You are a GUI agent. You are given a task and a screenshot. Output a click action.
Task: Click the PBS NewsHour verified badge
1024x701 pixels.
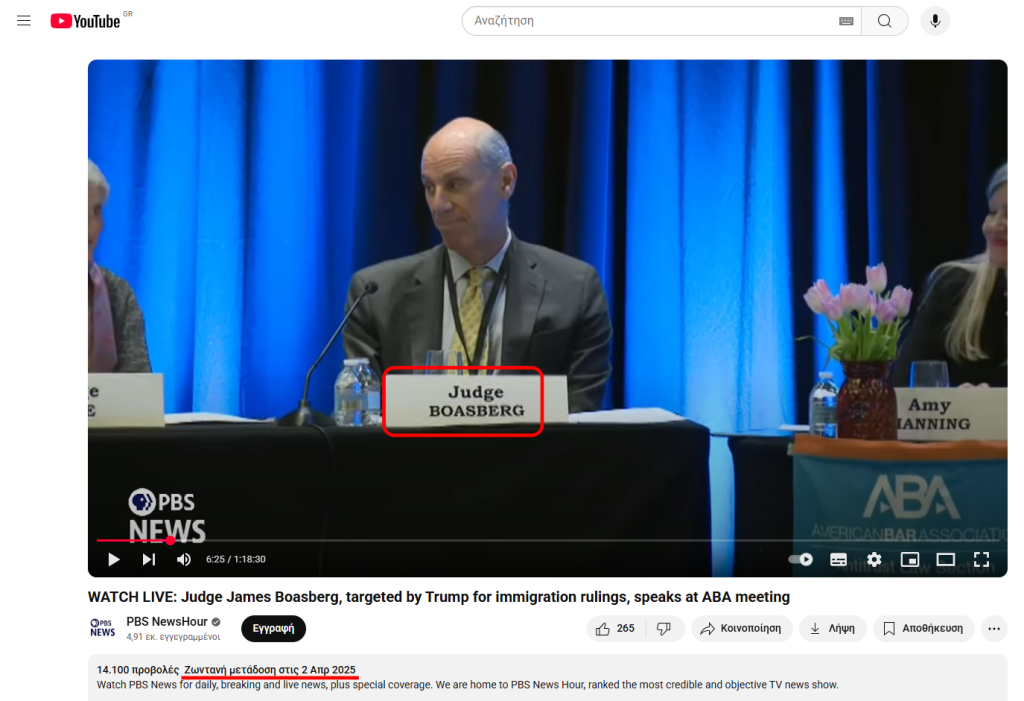tap(216, 622)
